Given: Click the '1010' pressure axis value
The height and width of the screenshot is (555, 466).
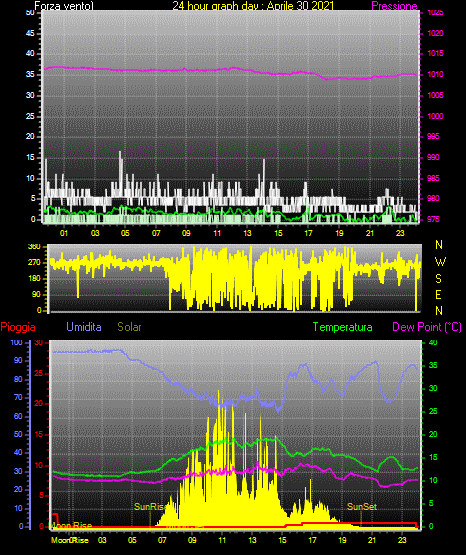Looking at the screenshot, I should [x=435, y=74].
